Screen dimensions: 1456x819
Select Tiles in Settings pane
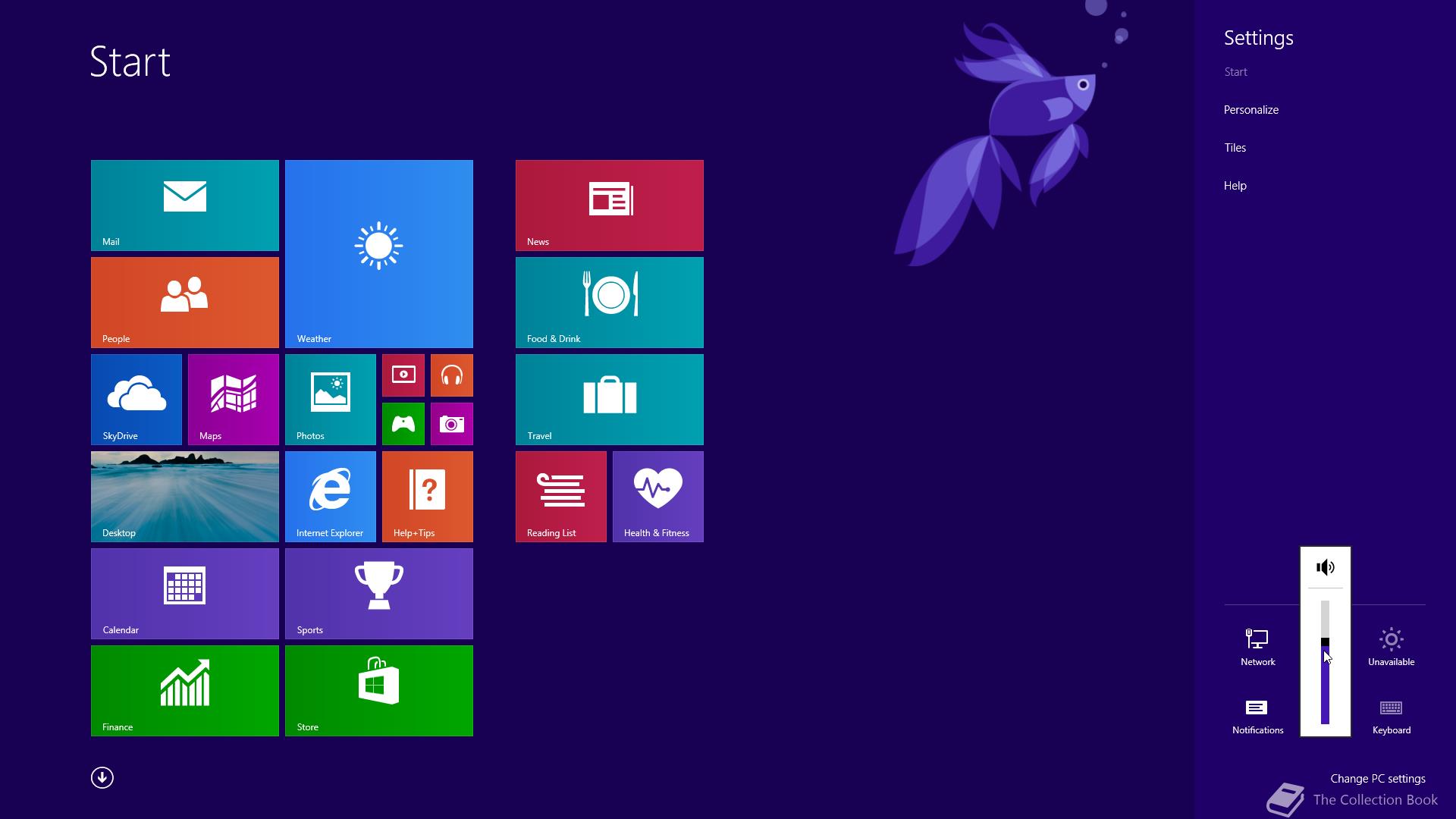(x=1235, y=148)
